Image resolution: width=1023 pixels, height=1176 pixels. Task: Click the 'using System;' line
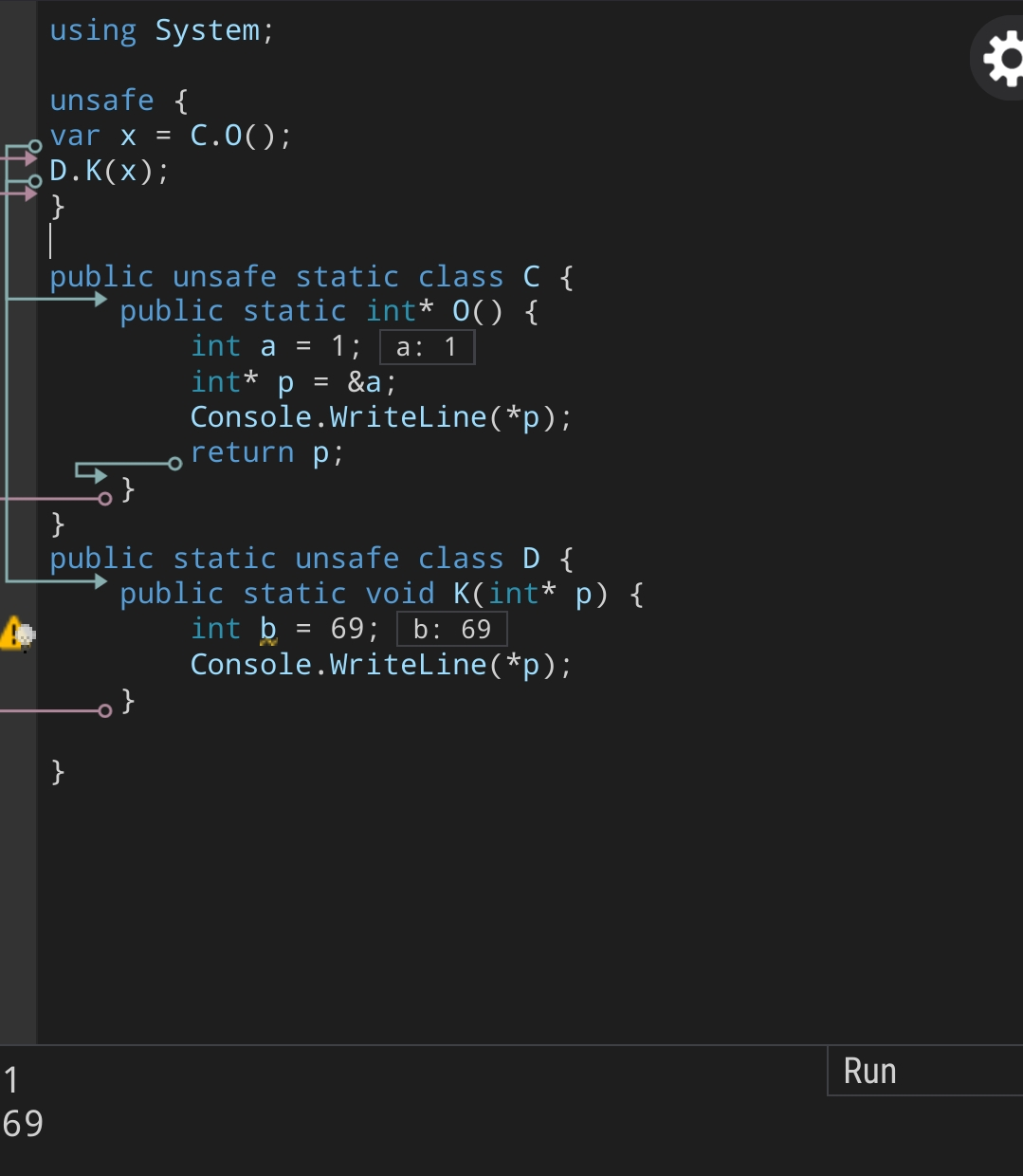[x=162, y=30]
